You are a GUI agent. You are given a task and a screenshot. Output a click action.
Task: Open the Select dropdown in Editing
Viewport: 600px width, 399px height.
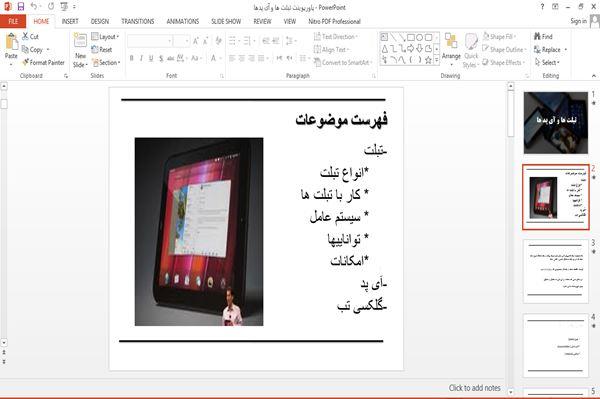tap(548, 62)
